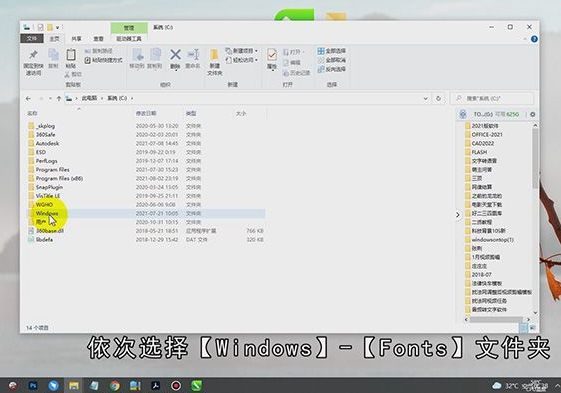Go back with the Back arrow
561x393 pixels.
point(28,98)
